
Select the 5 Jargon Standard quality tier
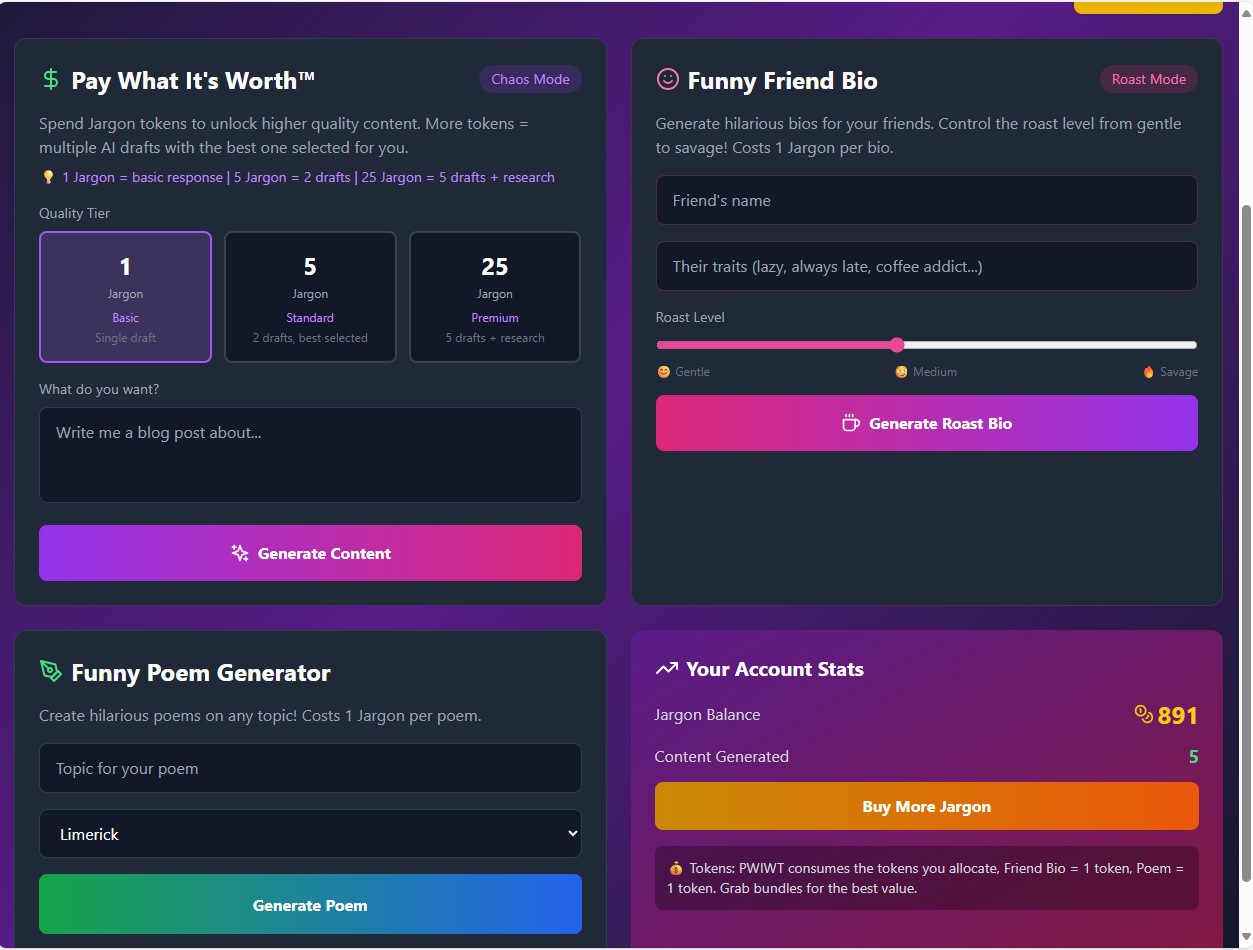310,296
